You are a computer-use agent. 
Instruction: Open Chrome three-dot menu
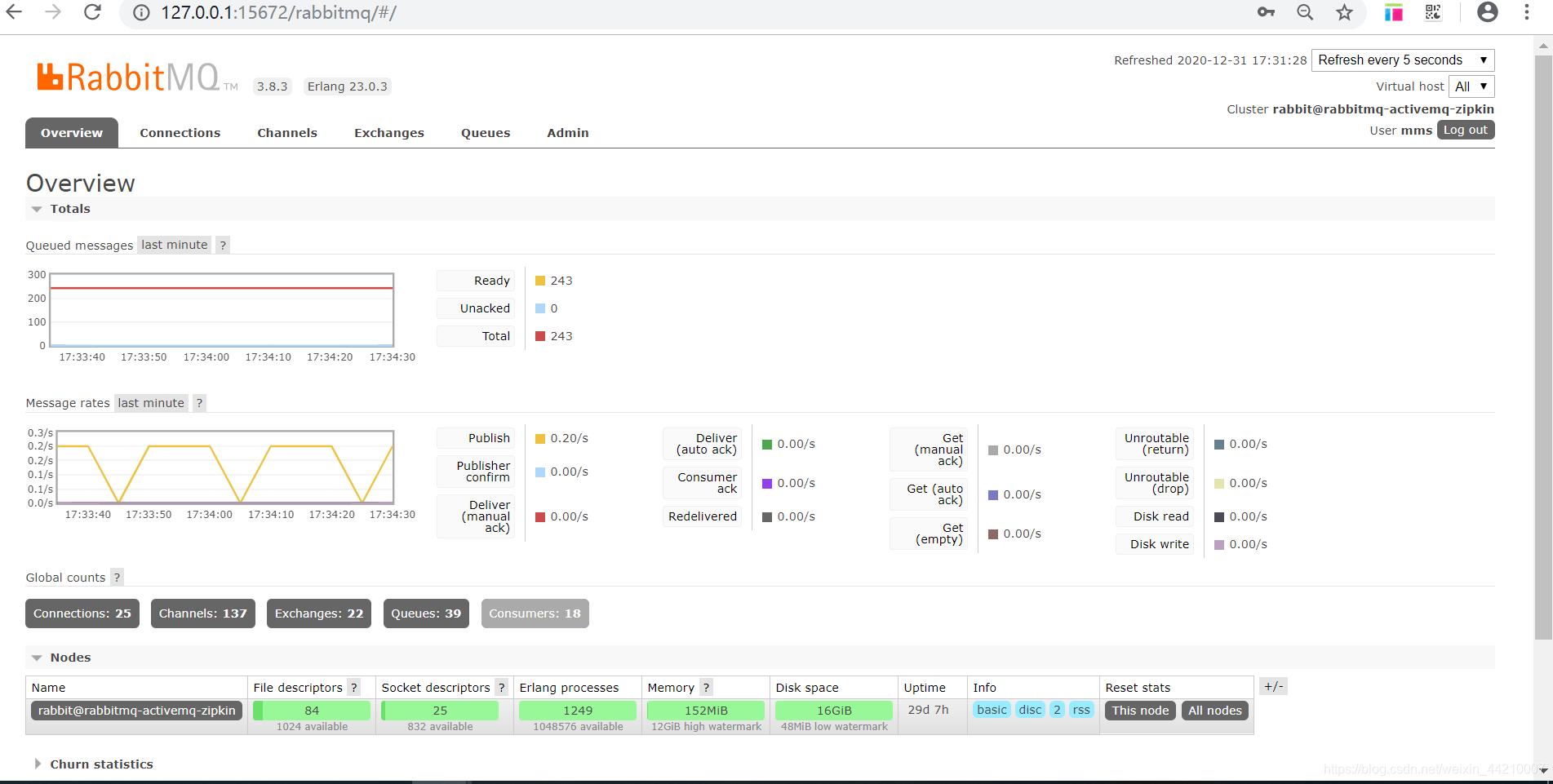coord(1527,12)
